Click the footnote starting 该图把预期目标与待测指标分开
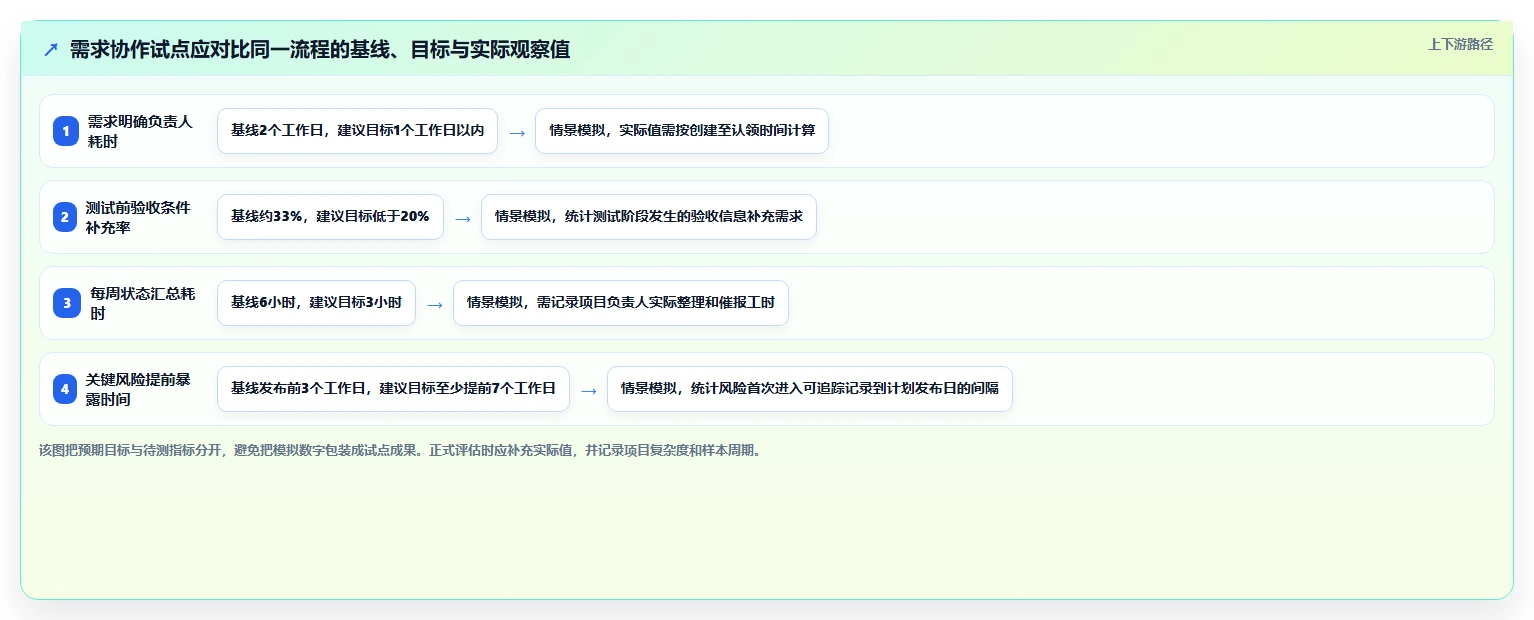Image resolution: width=1534 pixels, height=620 pixels. pyautogui.click(x=402, y=450)
